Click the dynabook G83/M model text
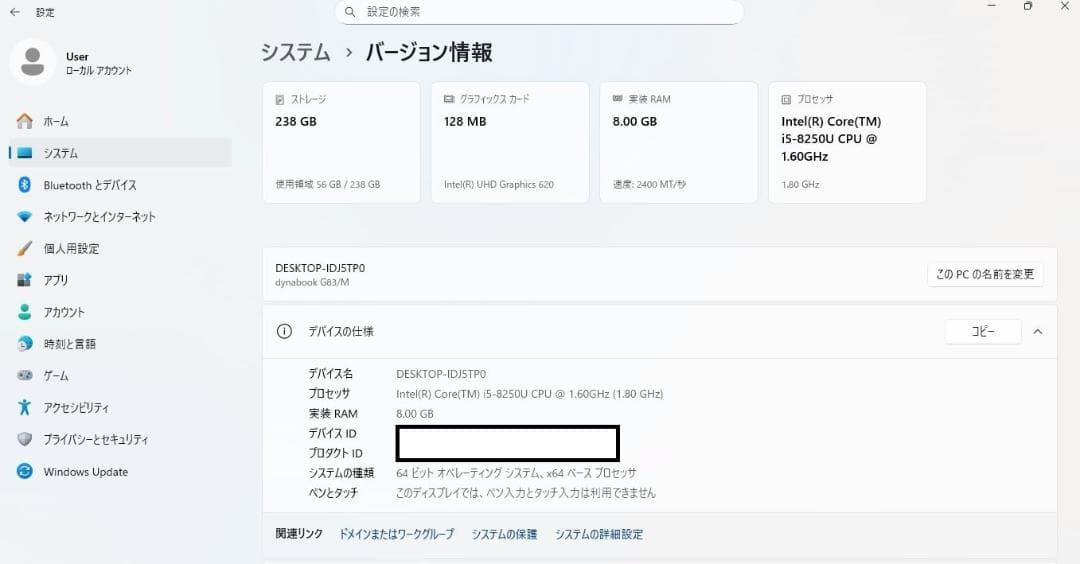 [312, 282]
